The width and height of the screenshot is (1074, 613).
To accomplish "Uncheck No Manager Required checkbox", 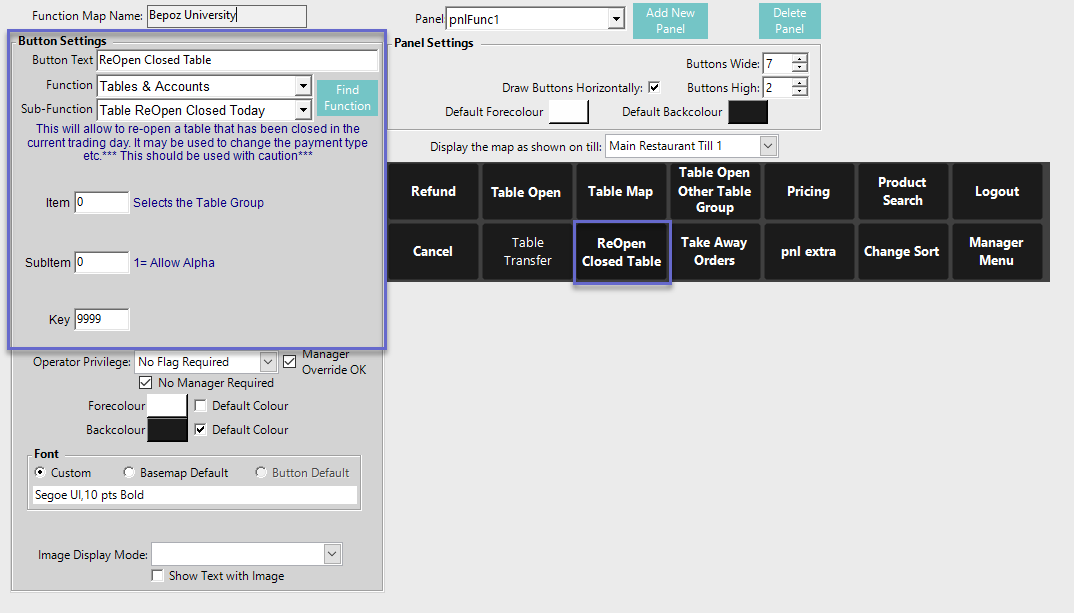I will pos(145,382).
